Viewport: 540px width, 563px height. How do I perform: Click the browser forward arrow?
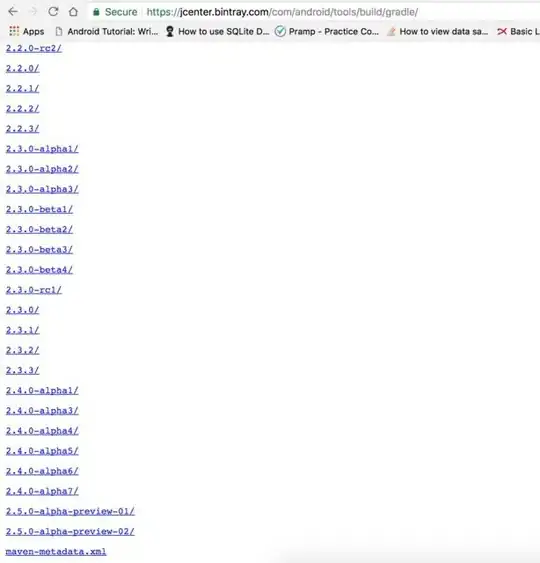(x=33, y=12)
